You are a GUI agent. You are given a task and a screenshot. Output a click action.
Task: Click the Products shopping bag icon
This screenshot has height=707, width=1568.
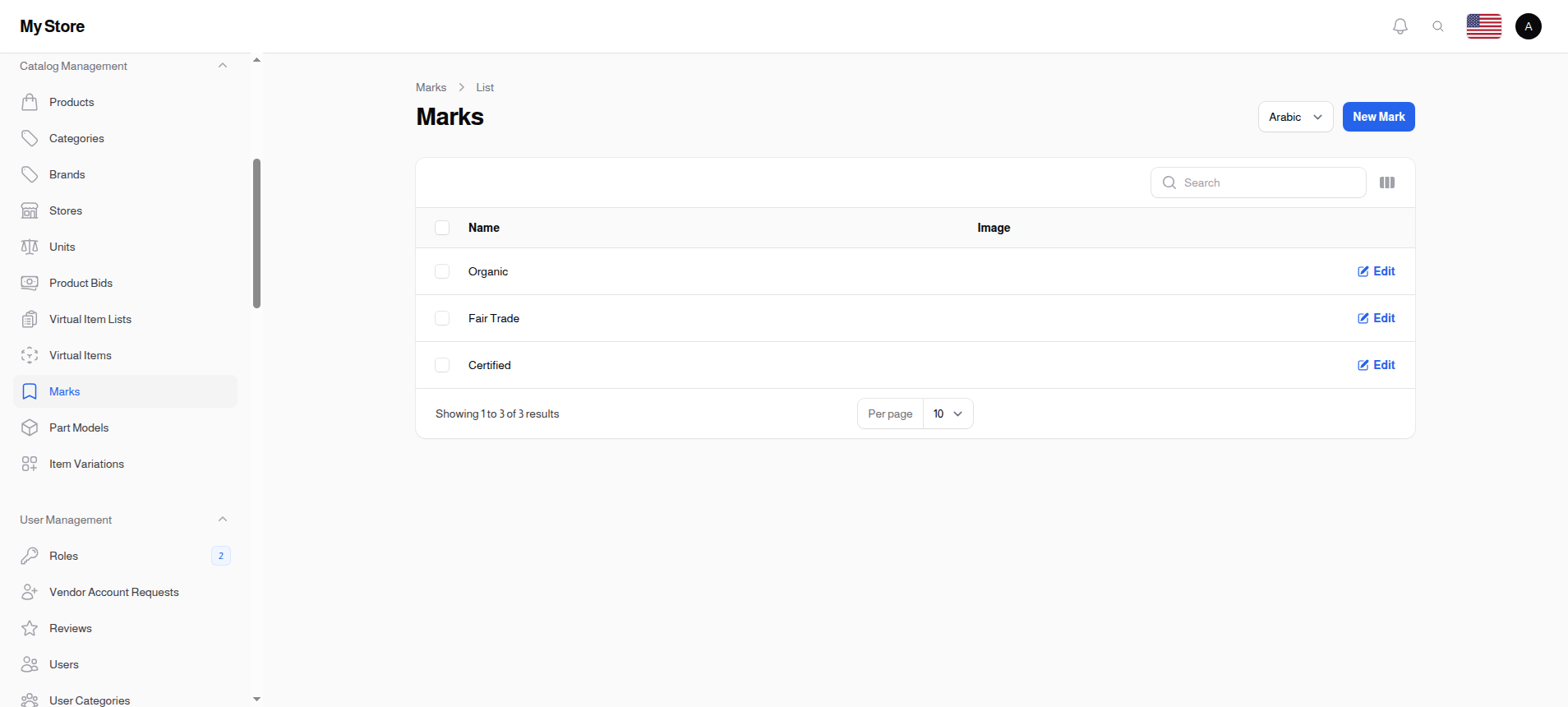click(30, 102)
